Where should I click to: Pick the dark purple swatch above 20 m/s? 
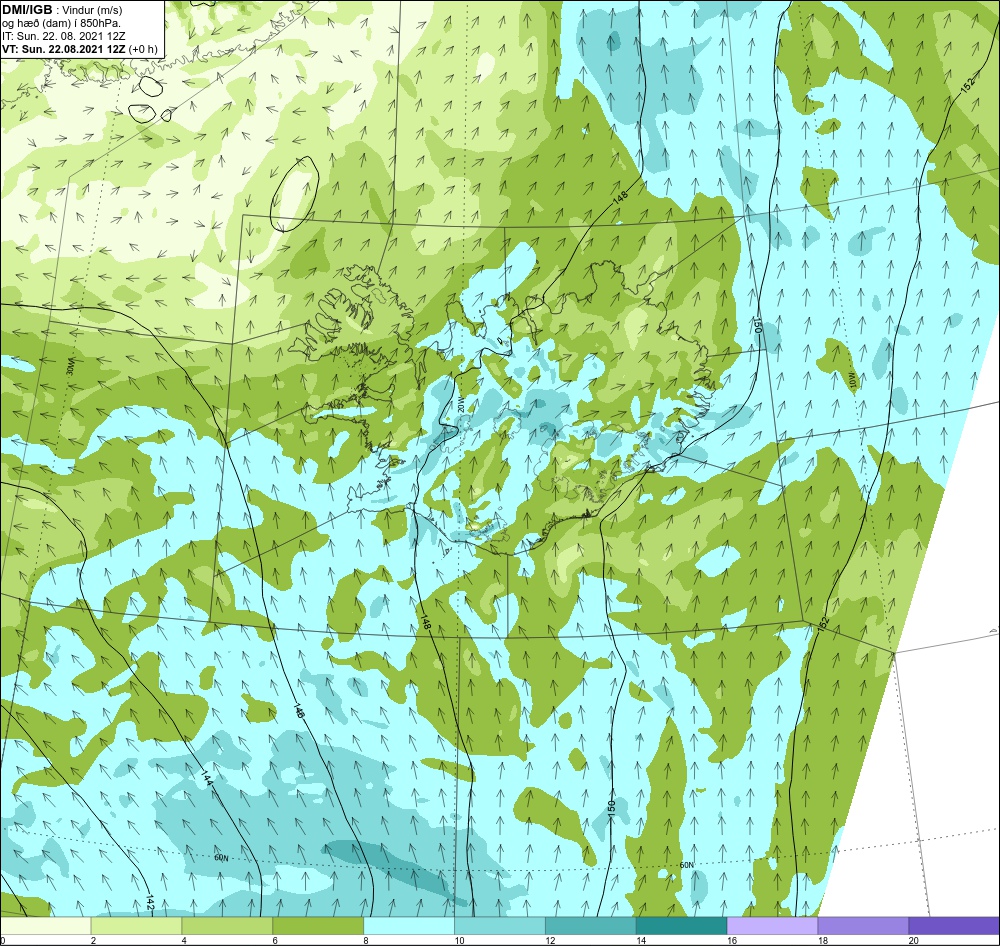point(954,925)
